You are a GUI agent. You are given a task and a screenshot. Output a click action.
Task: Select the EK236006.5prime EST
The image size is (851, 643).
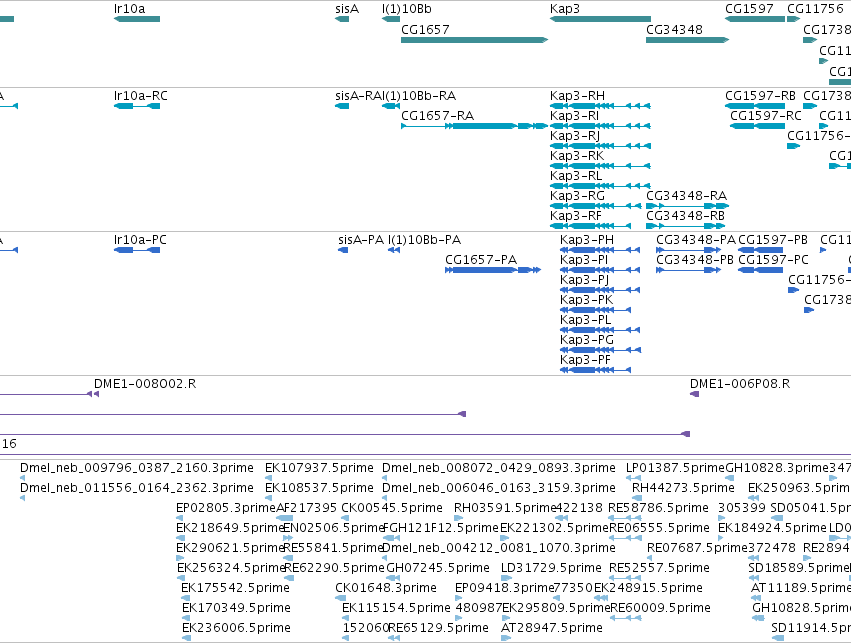point(186,638)
